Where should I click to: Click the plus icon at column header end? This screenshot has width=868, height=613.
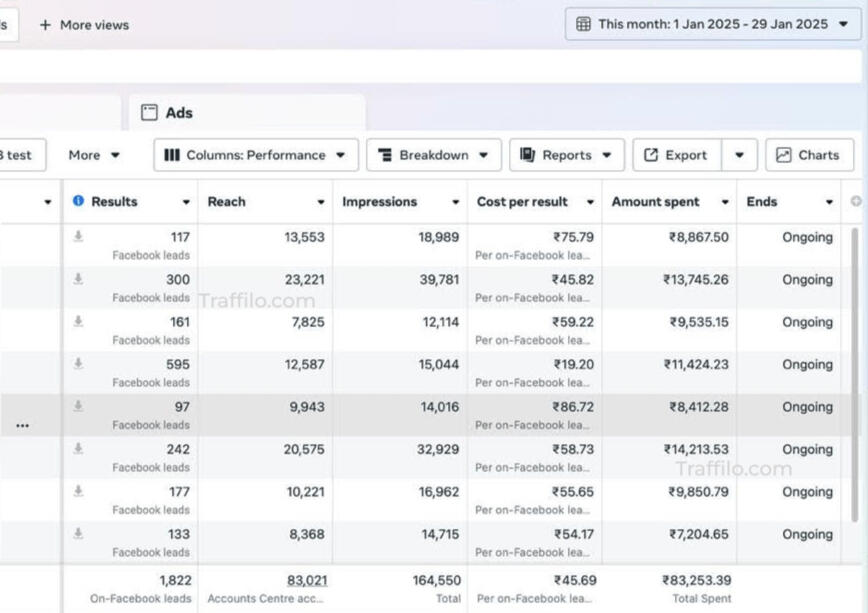pos(855,202)
